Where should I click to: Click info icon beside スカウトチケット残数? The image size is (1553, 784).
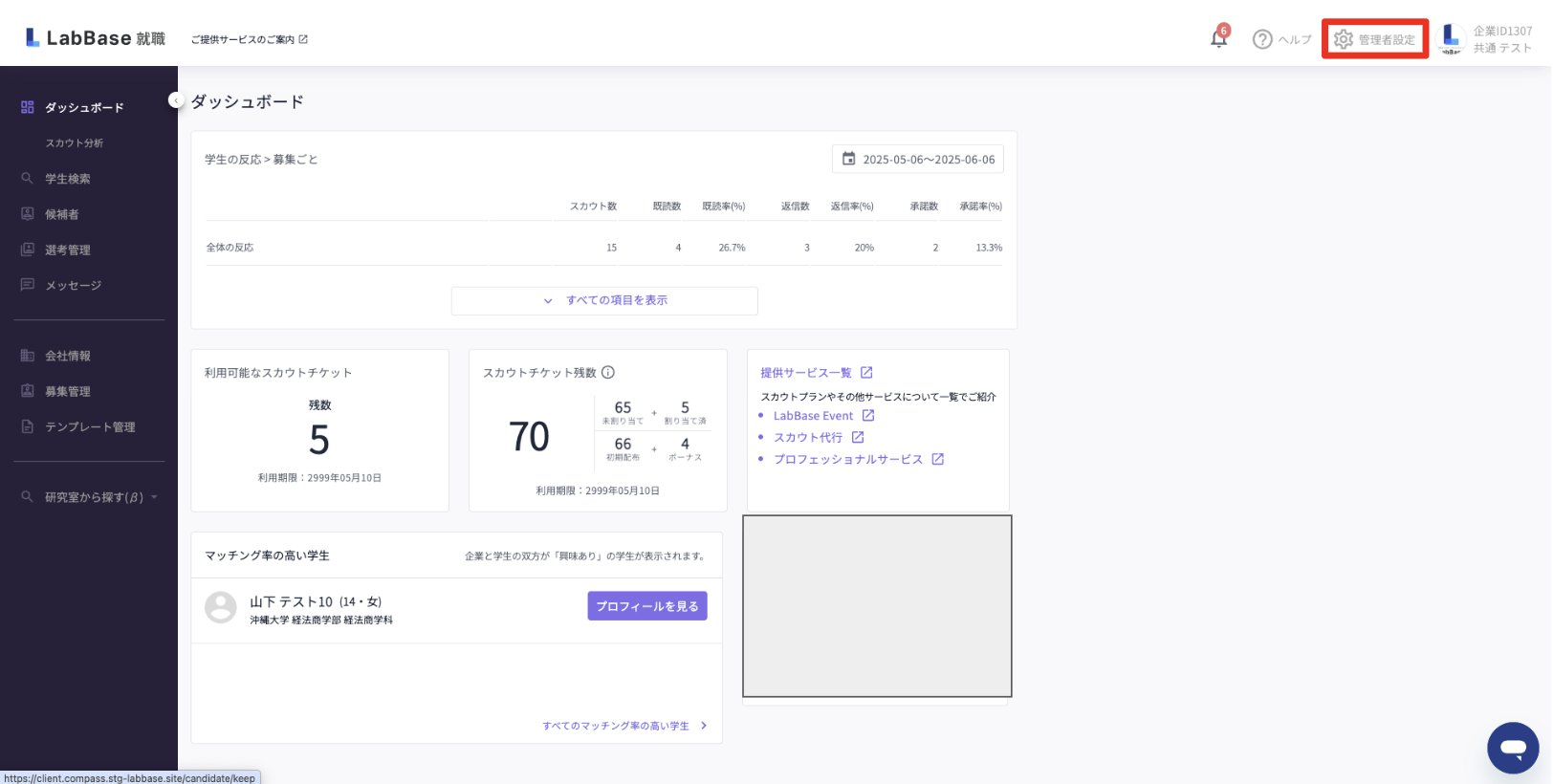click(608, 373)
